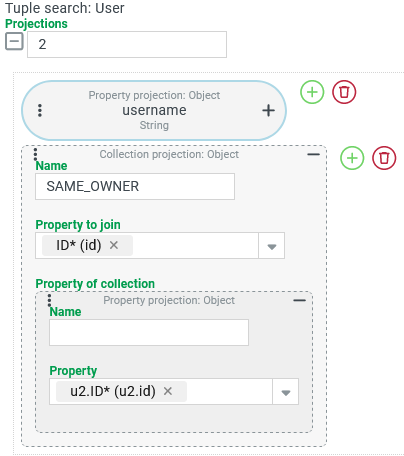Expand the username property projection plus
This screenshot has width=404, height=456.
click(x=269, y=111)
